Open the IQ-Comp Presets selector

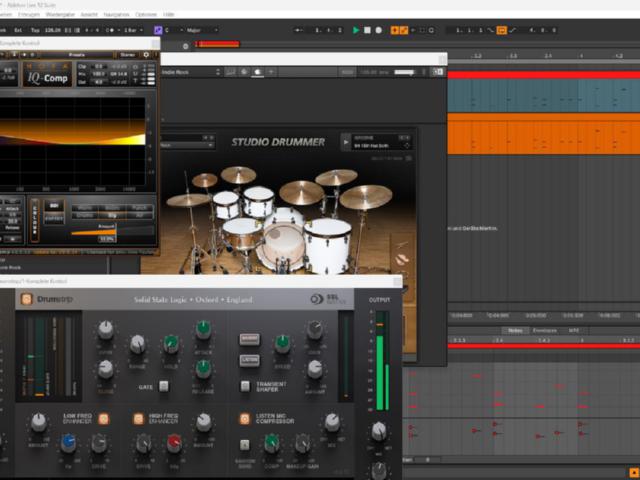click(x=77, y=55)
